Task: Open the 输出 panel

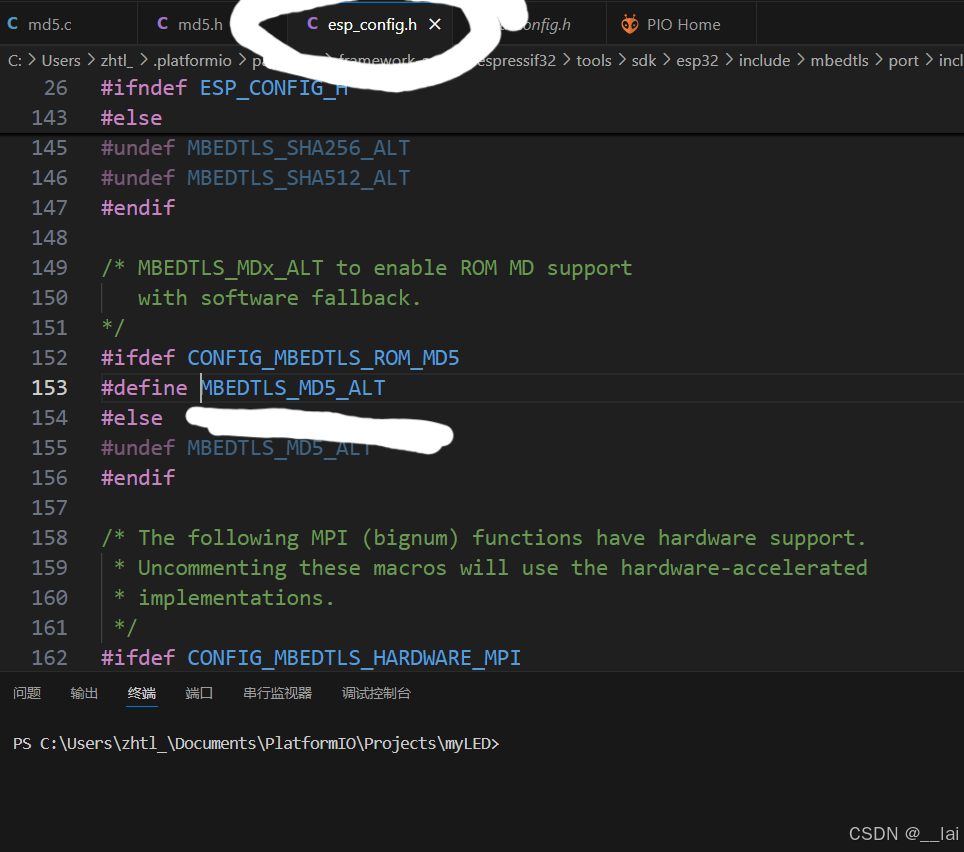Action: click(84, 693)
